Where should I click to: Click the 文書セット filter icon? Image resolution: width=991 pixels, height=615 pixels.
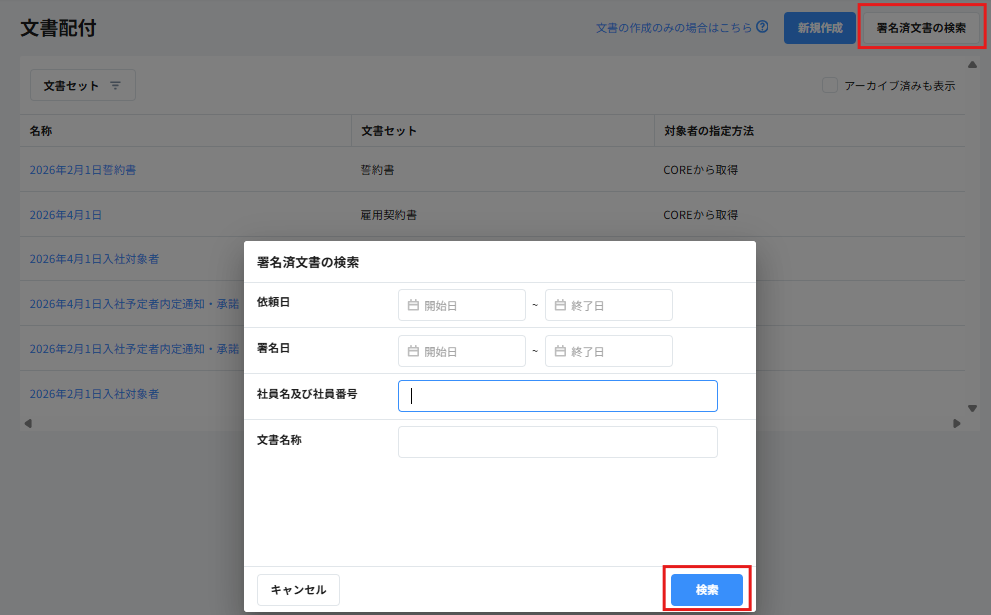pyautogui.click(x=115, y=86)
